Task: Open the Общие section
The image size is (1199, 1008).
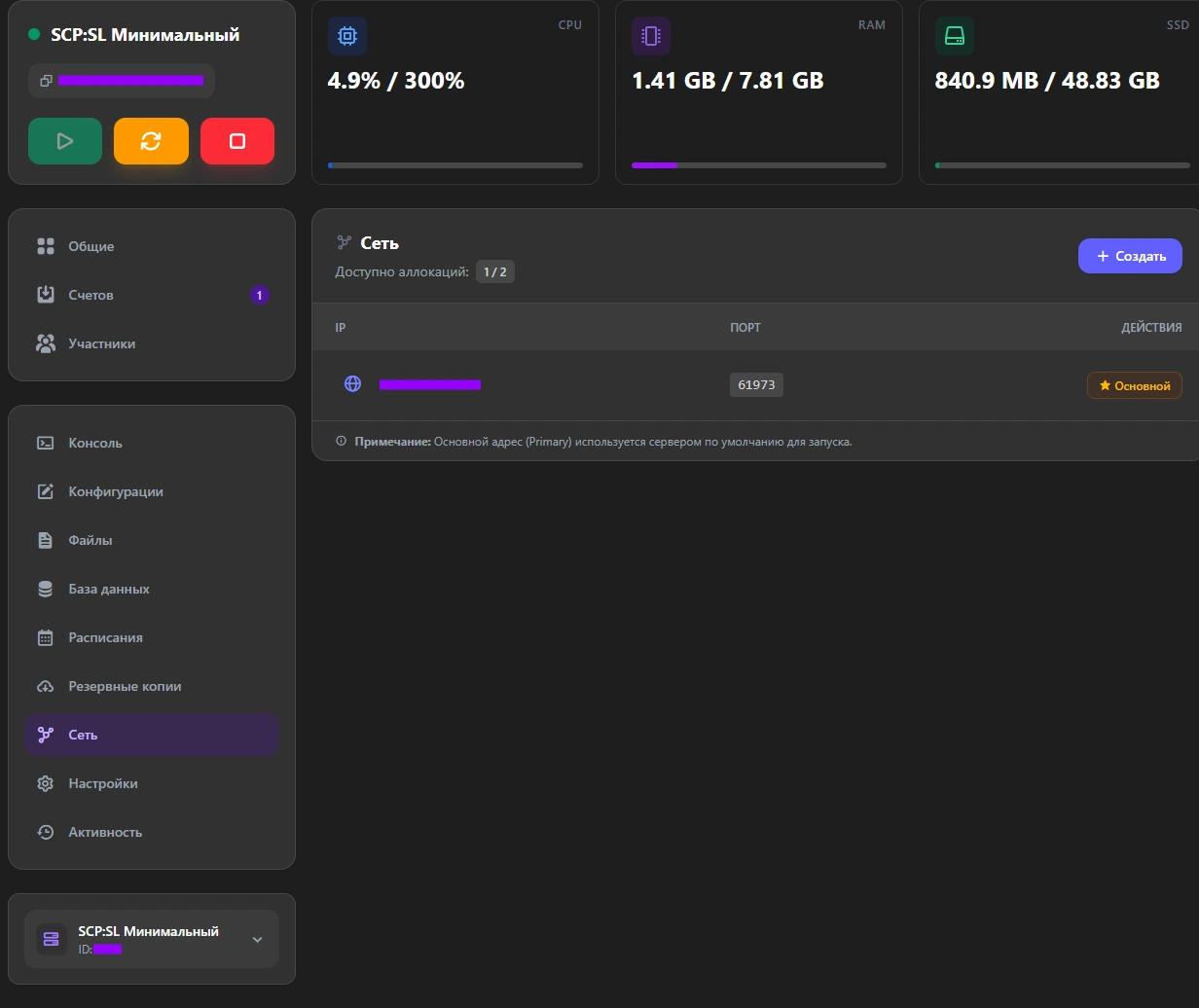Action: coord(152,246)
